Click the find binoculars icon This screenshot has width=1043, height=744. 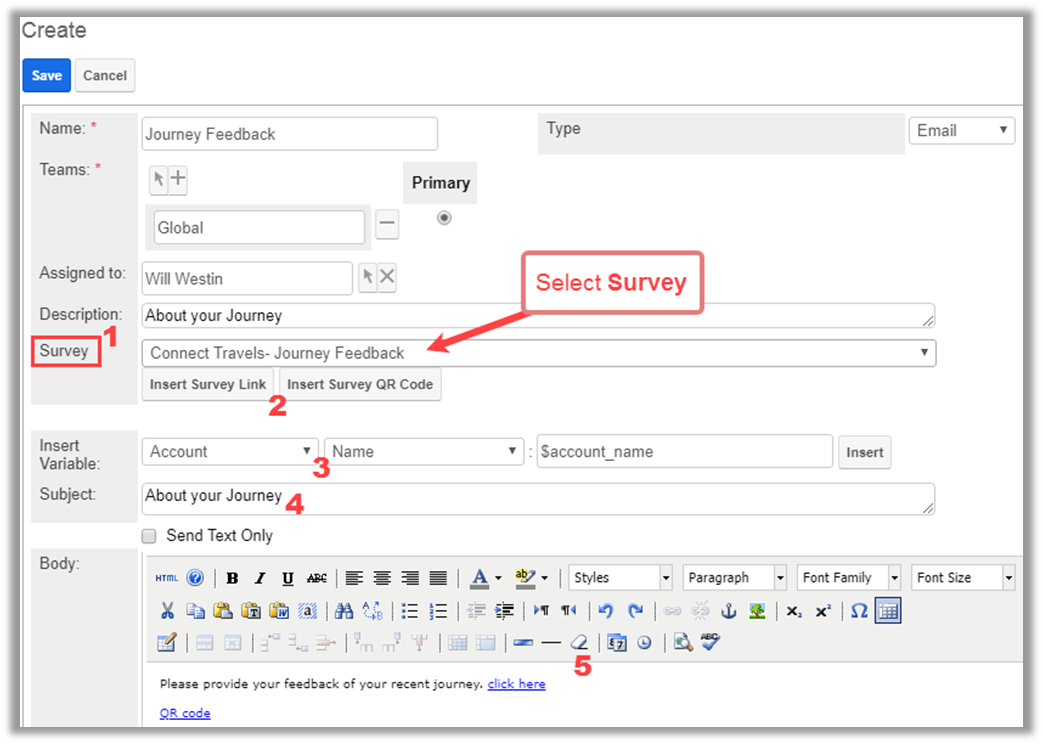click(x=344, y=611)
